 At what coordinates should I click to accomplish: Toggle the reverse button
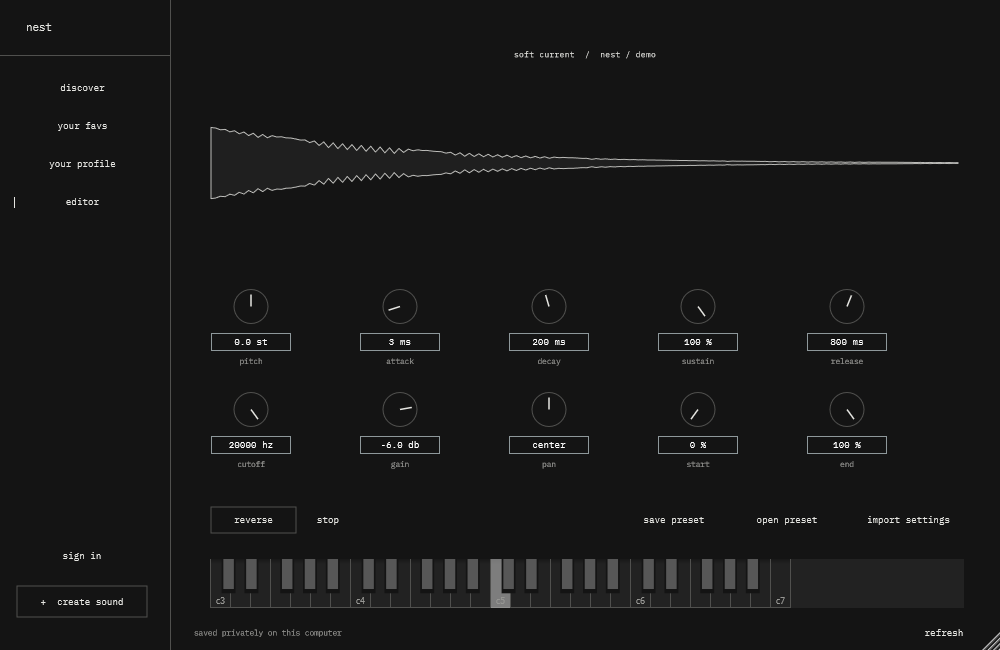point(253,520)
